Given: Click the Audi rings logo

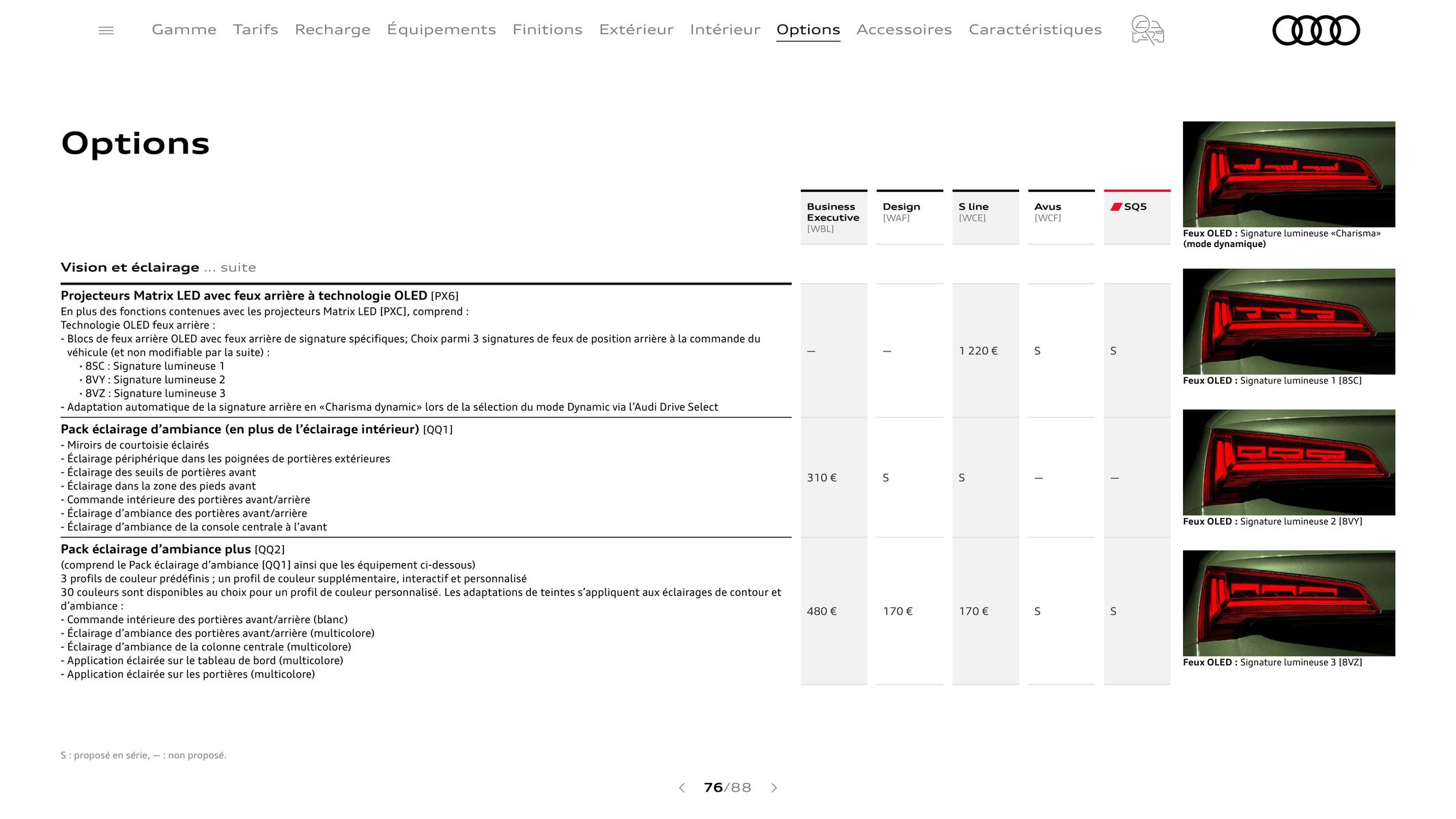Looking at the screenshot, I should 1316,30.
